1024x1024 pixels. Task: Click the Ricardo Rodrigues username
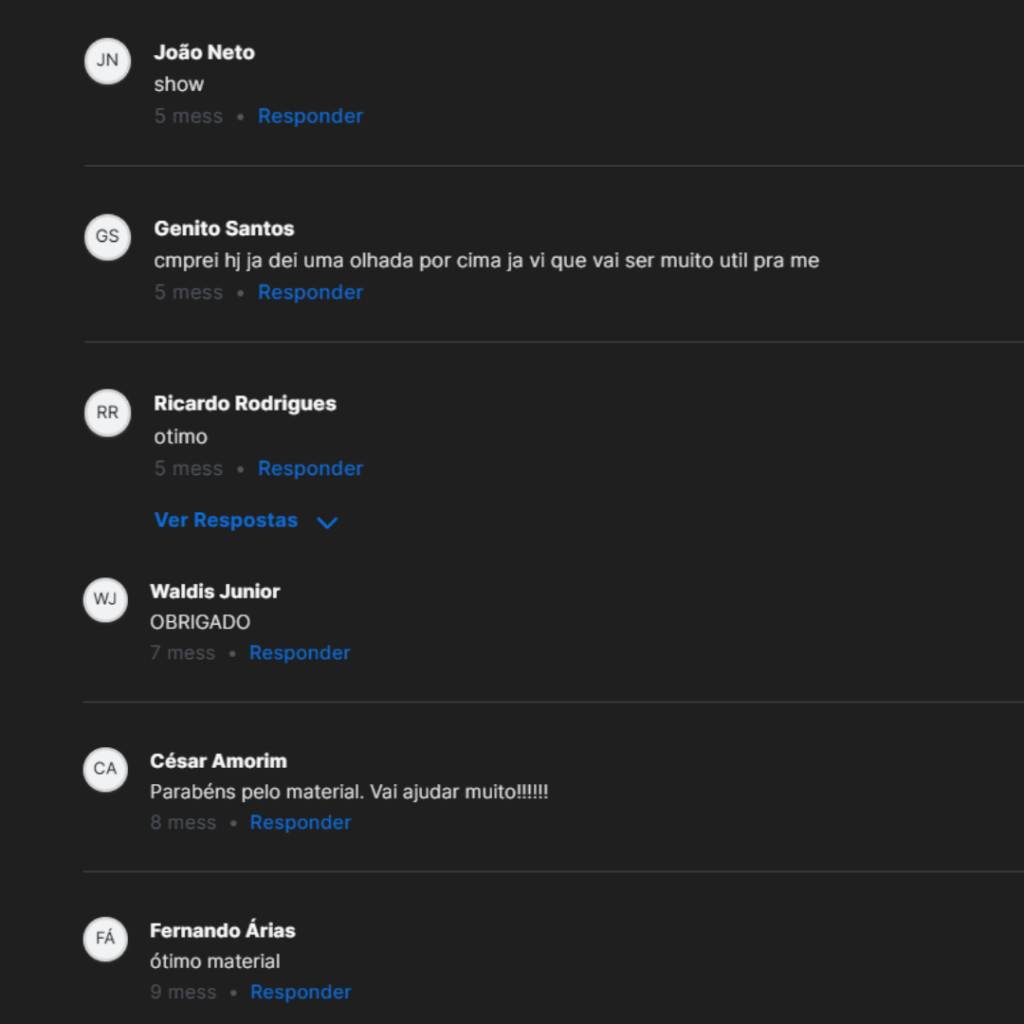coord(245,404)
